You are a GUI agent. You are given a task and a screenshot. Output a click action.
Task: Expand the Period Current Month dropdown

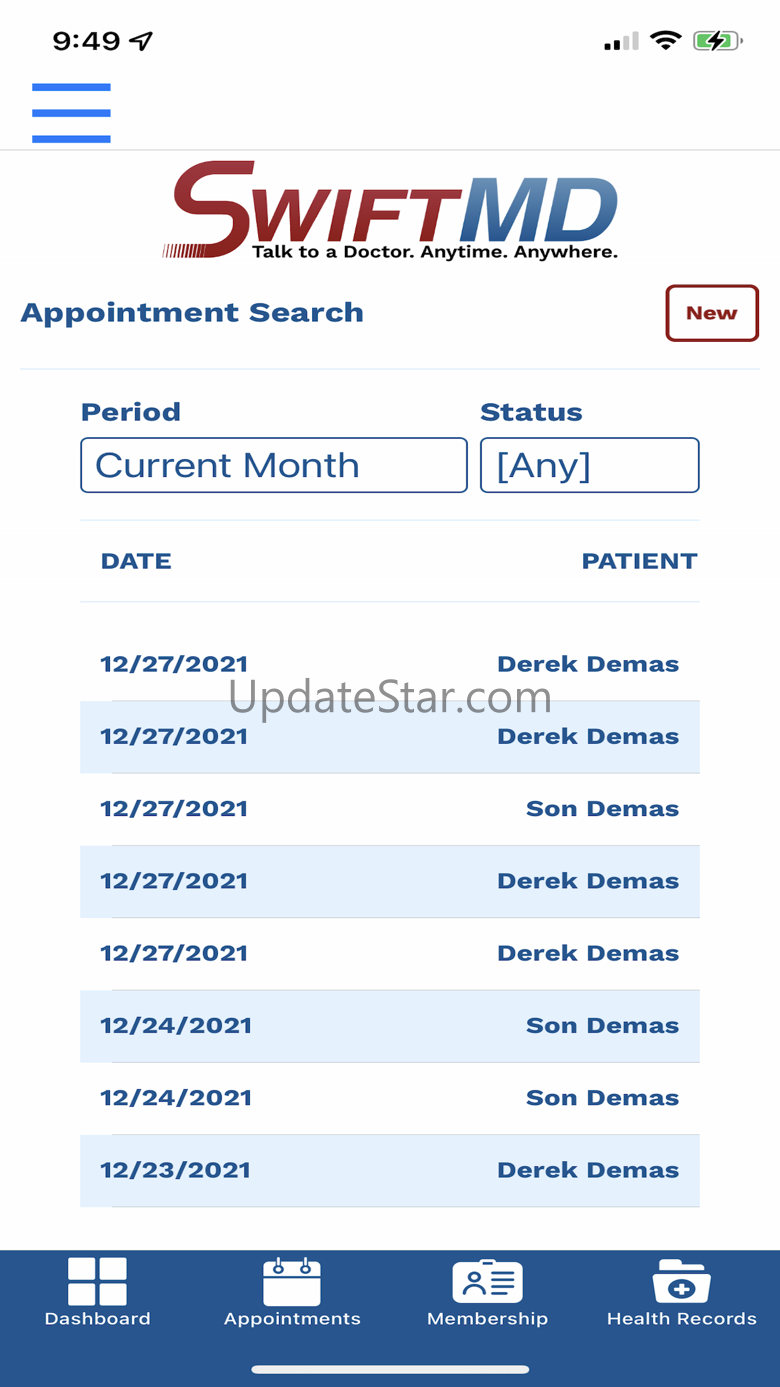click(274, 465)
